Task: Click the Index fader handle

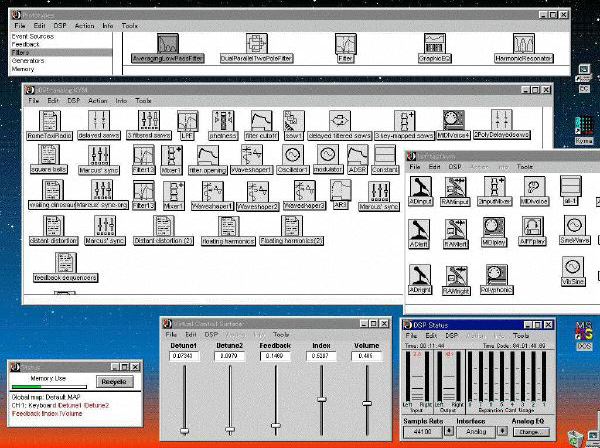Action: pyautogui.click(x=322, y=399)
